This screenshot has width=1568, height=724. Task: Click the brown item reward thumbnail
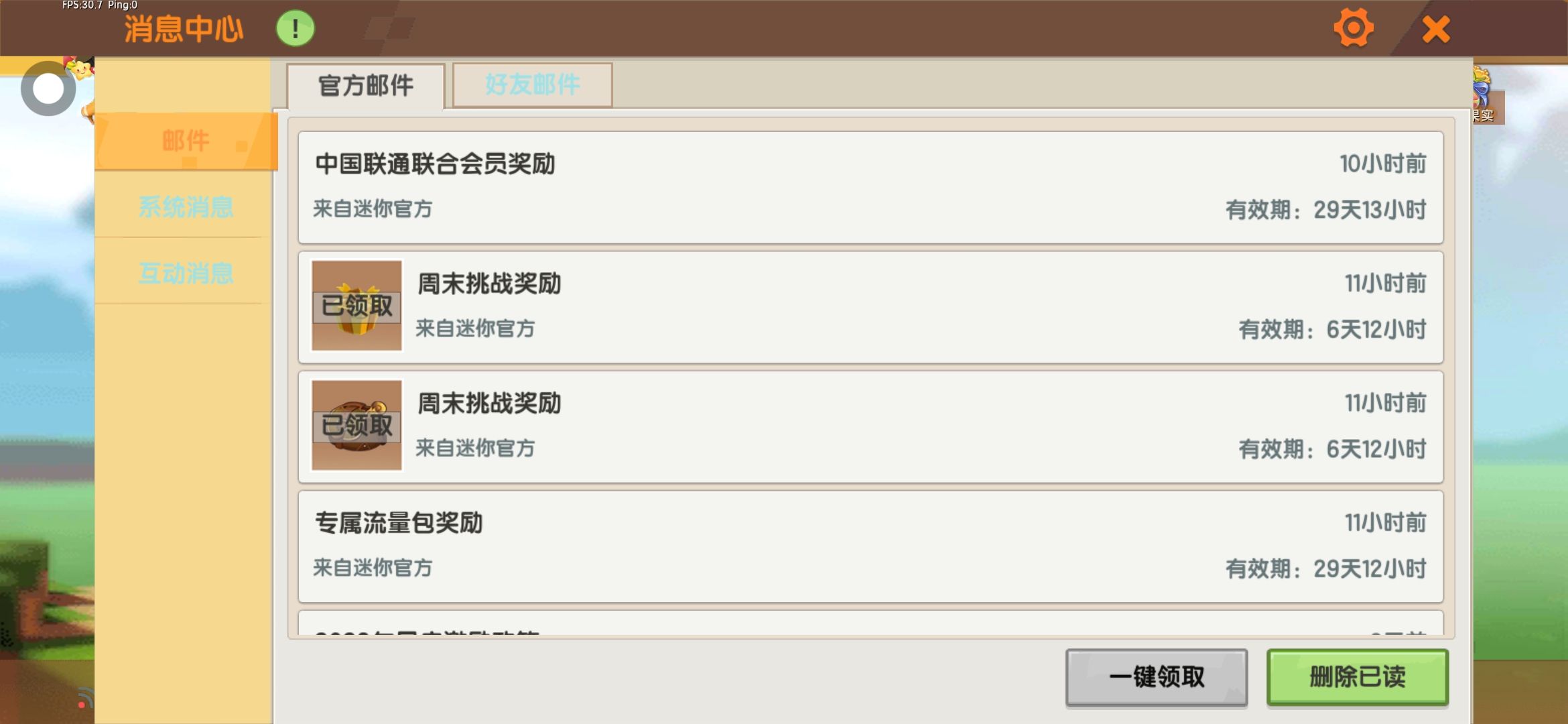[356, 425]
